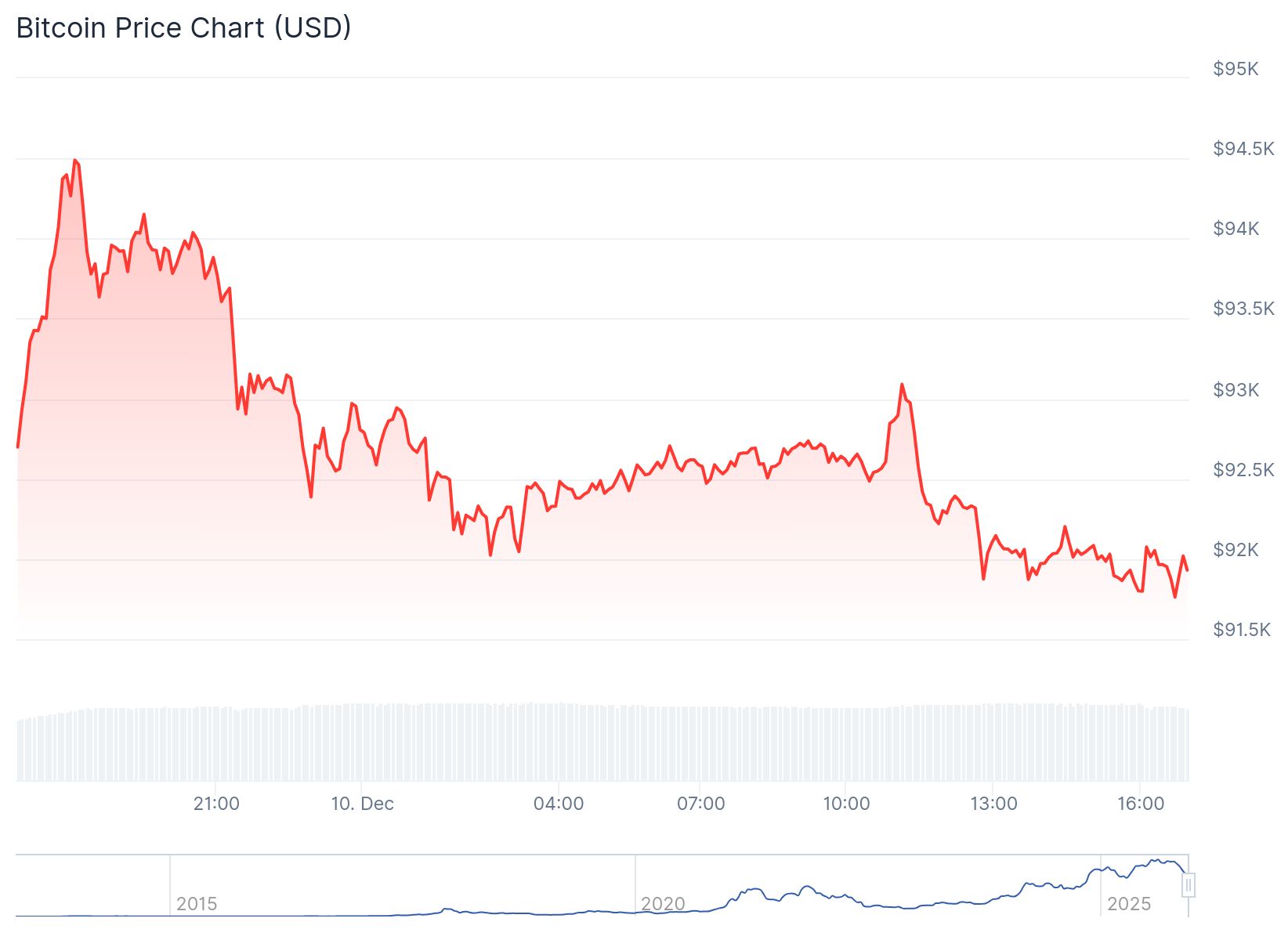Click the $93K price axis label
This screenshot has width=1288, height=940.
click(x=1236, y=390)
